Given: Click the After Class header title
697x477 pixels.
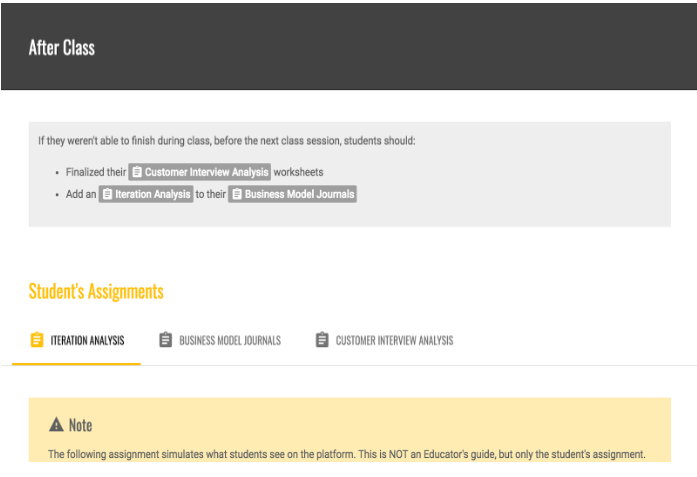Looking at the screenshot, I should click(x=62, y=47).
